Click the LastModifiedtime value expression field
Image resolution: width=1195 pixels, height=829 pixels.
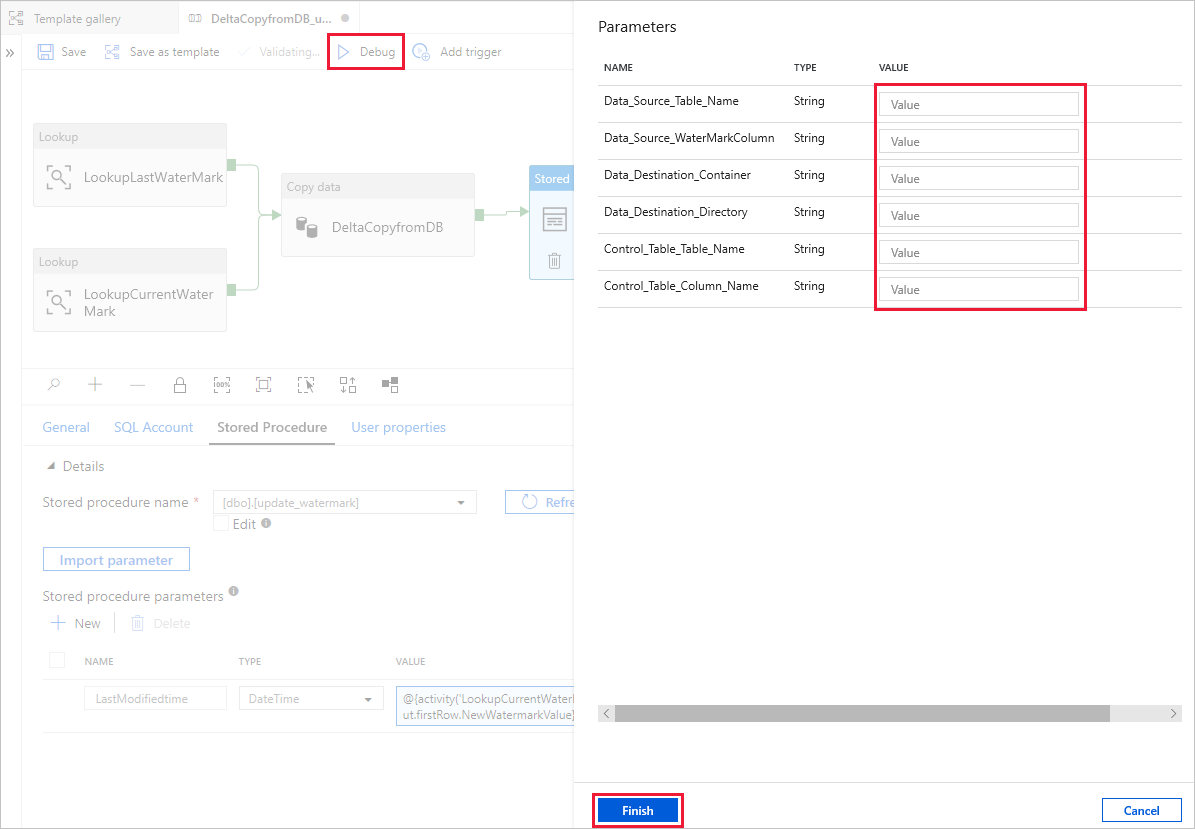485,706
